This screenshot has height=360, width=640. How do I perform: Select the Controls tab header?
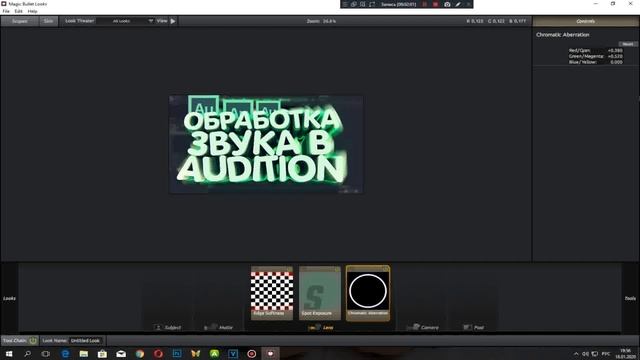tap(586, 21)
